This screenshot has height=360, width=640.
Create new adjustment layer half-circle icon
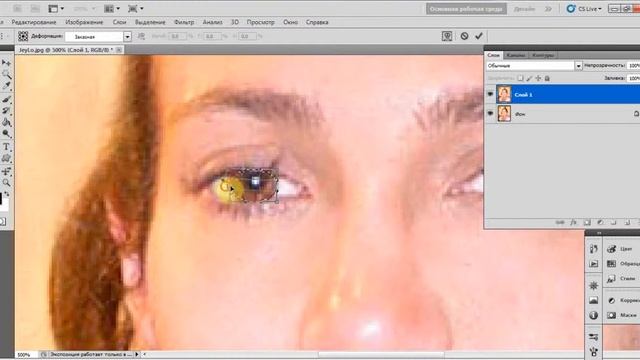[600, 222]
